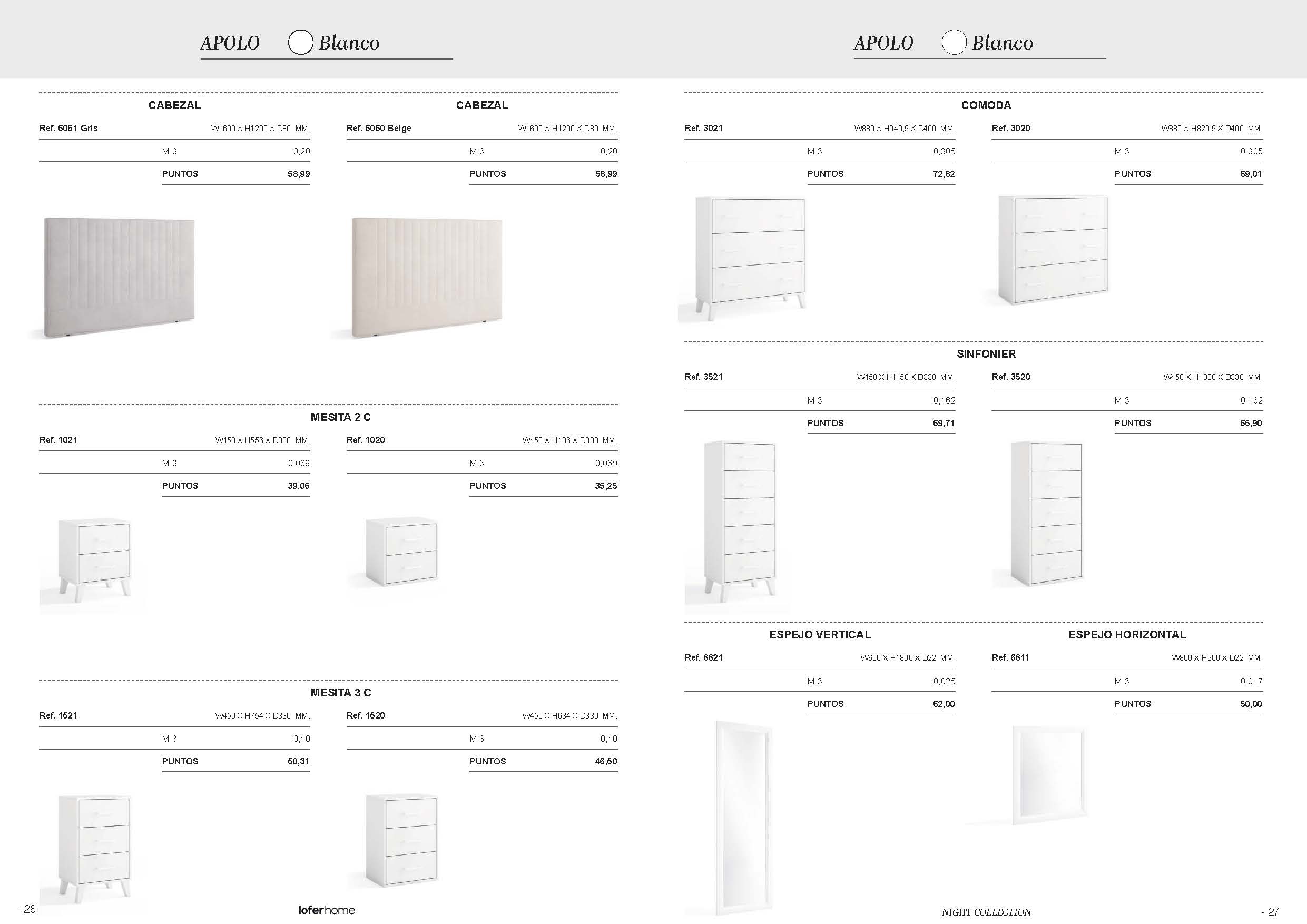This screenshot has width=1307, height=924.
Task: Click the Ref. 1521 three-drawer nightstand image
Action: tap(94, 848)
